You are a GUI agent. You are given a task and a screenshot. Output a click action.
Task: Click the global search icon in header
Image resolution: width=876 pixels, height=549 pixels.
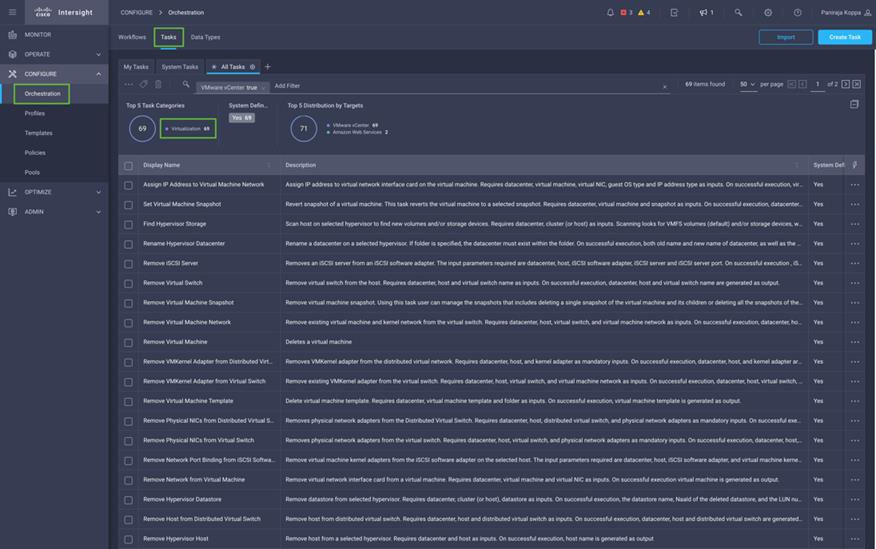click(x=738, y=12)
